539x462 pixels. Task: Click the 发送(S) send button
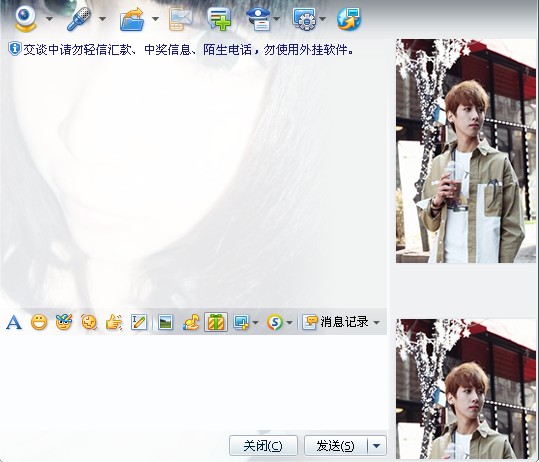(336, 446)
